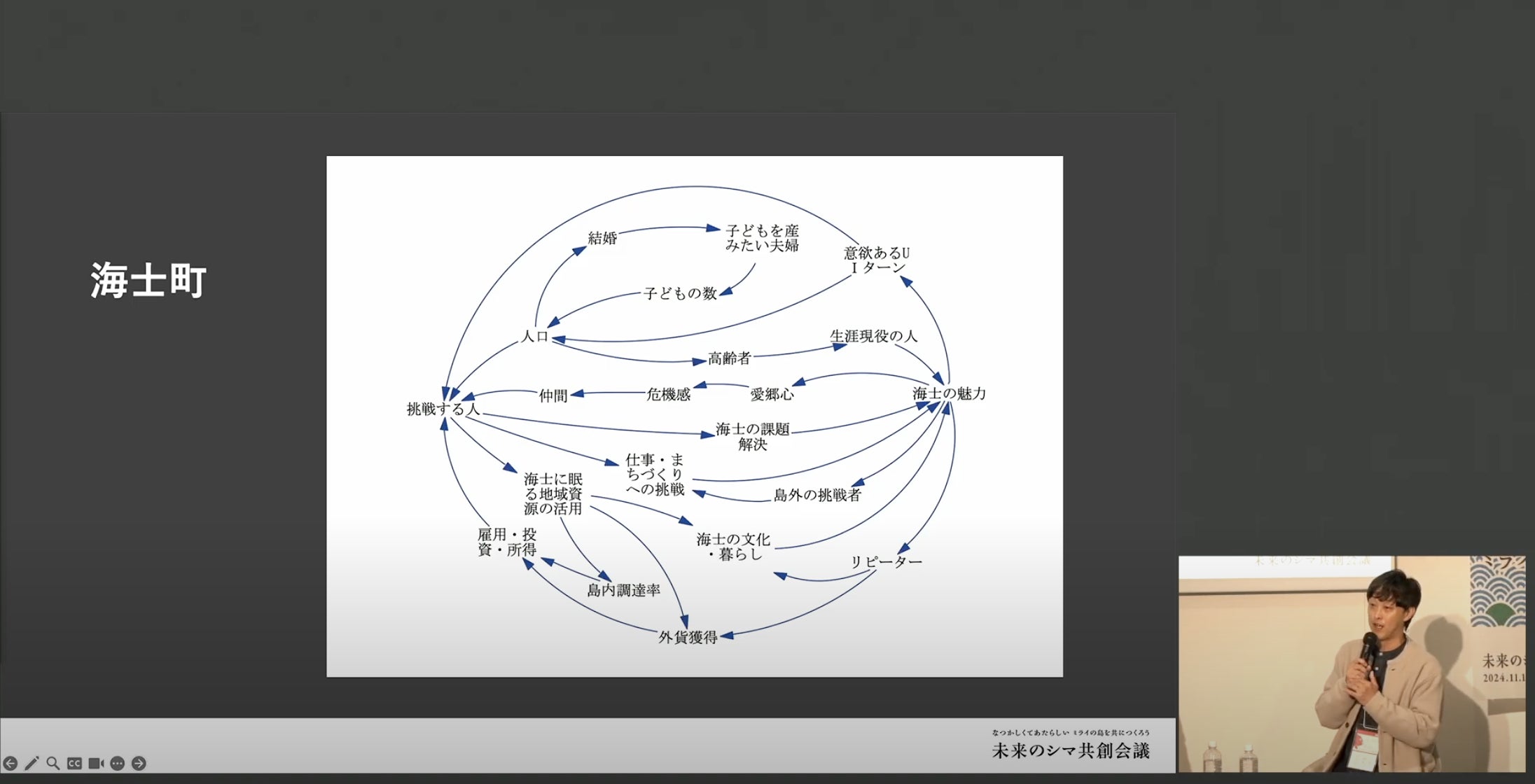Select the 海士の魅力 node label

(x=949, y=393)
